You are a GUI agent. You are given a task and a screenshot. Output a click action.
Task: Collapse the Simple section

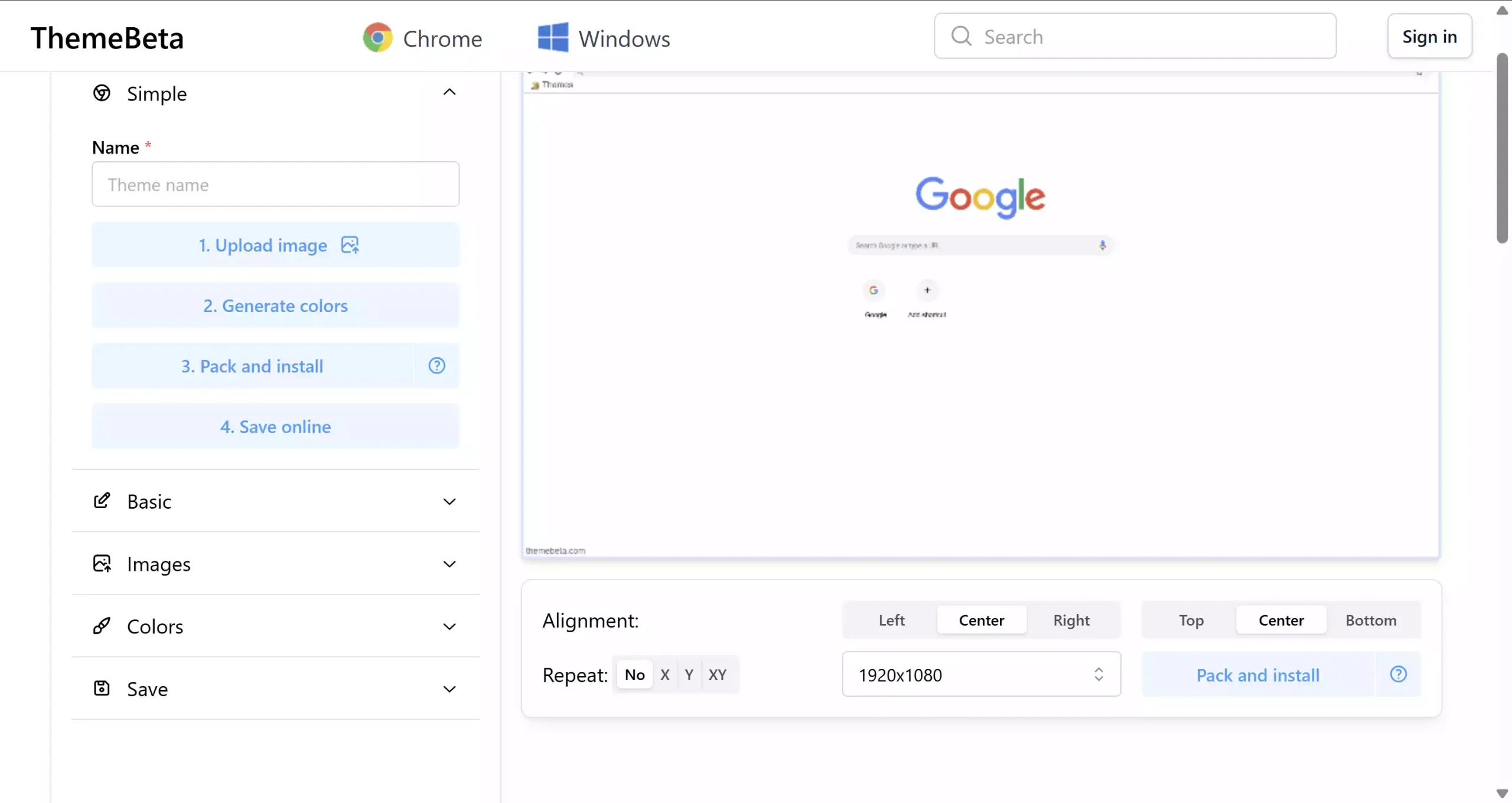[449, 92]
